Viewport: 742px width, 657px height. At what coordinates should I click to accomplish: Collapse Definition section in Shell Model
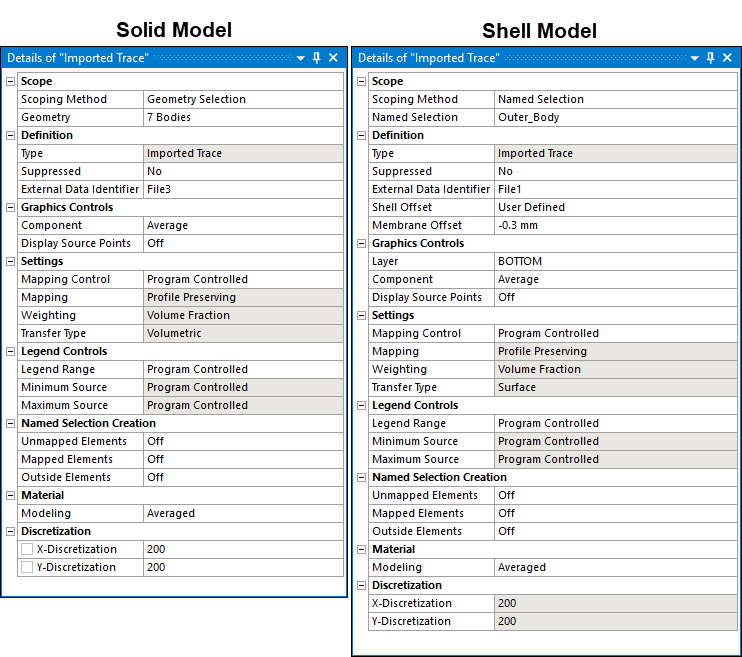362,135
